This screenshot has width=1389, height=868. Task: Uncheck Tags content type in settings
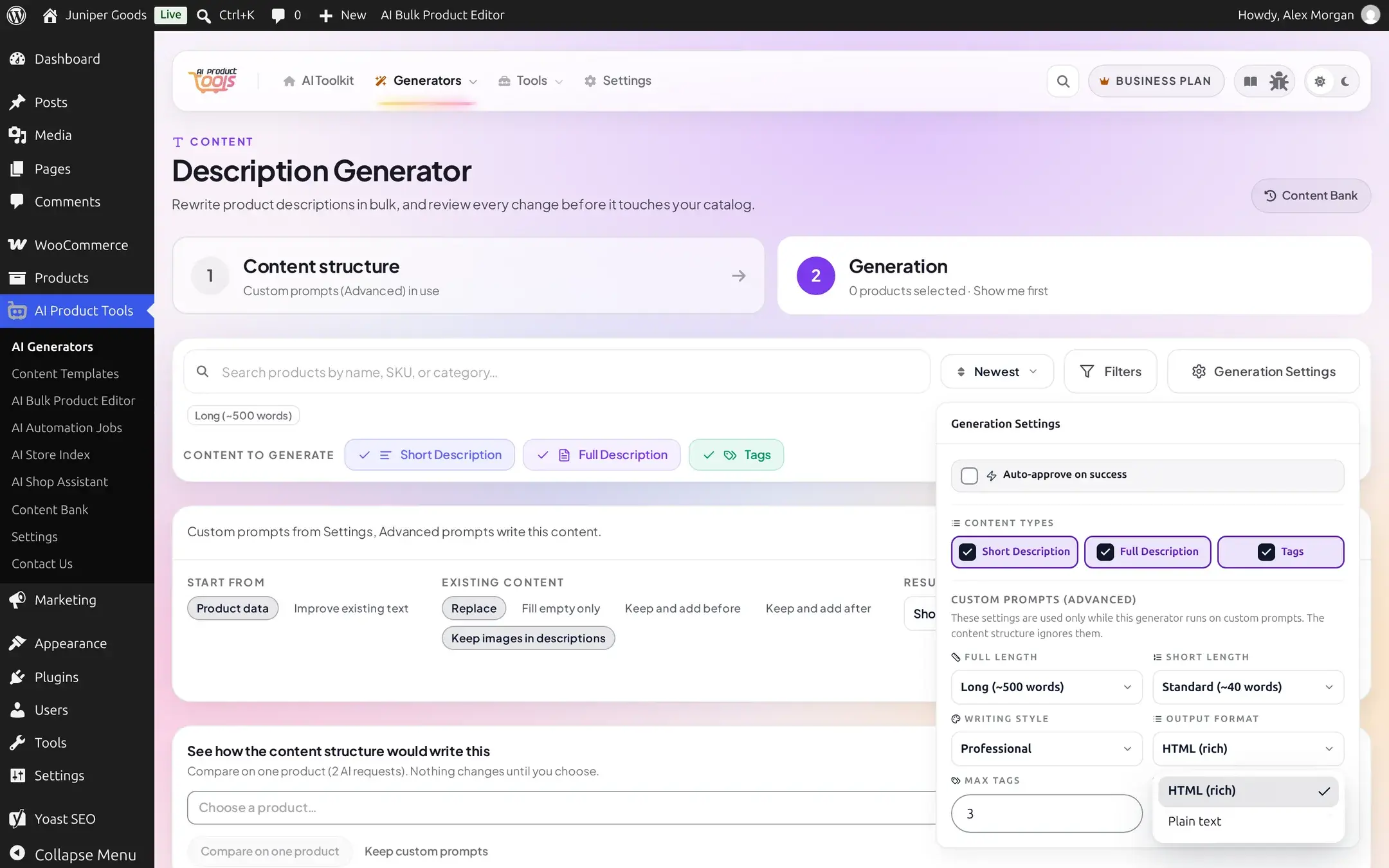1280,552
